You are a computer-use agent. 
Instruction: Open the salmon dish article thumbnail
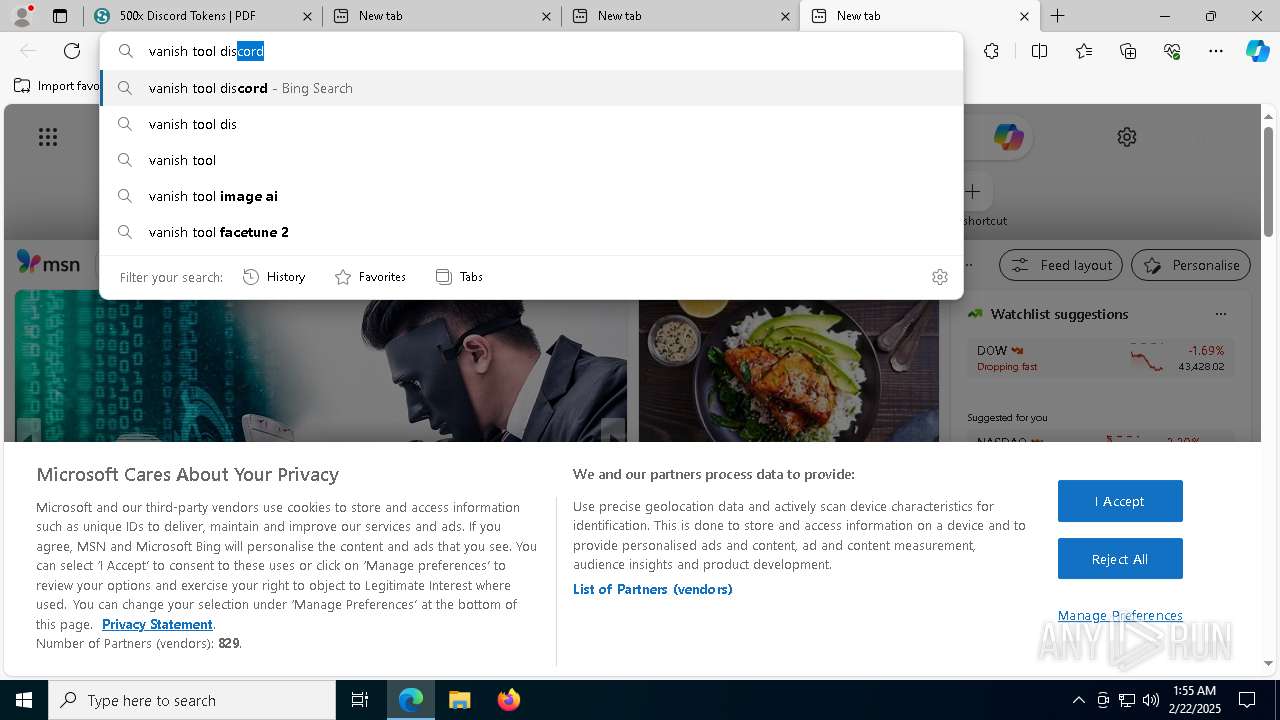tap(788, 370)
